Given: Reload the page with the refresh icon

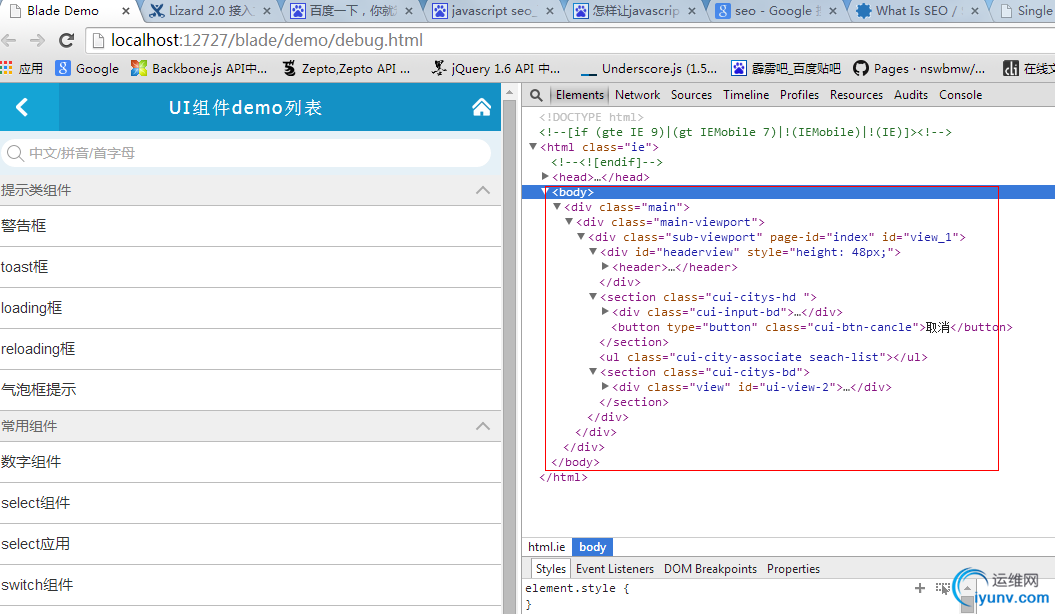Looking at the screenshot, I should [67, 41].
